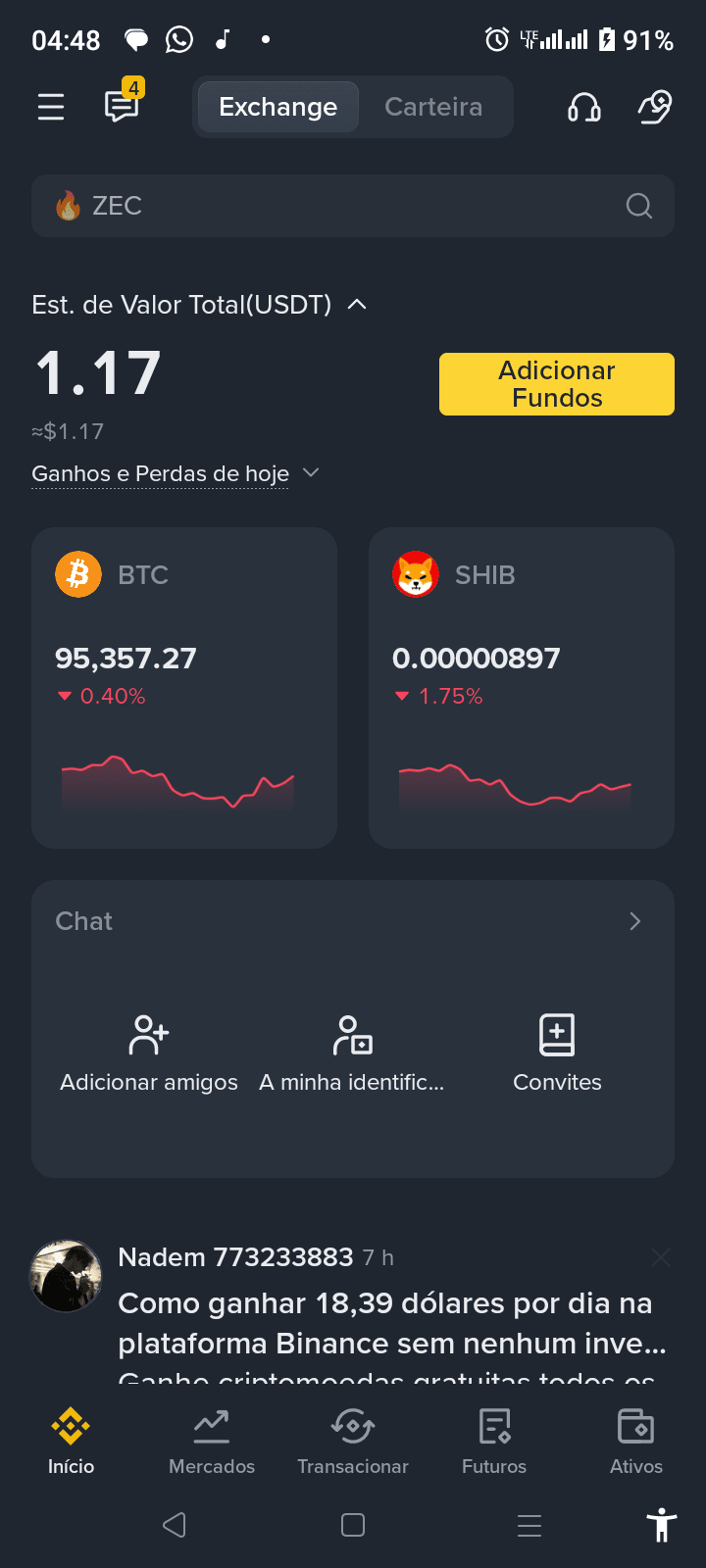The height and width of the screenshot is (1568, 706).
Task: Tap the ZEC search field
Action: [x=333, y=206]
